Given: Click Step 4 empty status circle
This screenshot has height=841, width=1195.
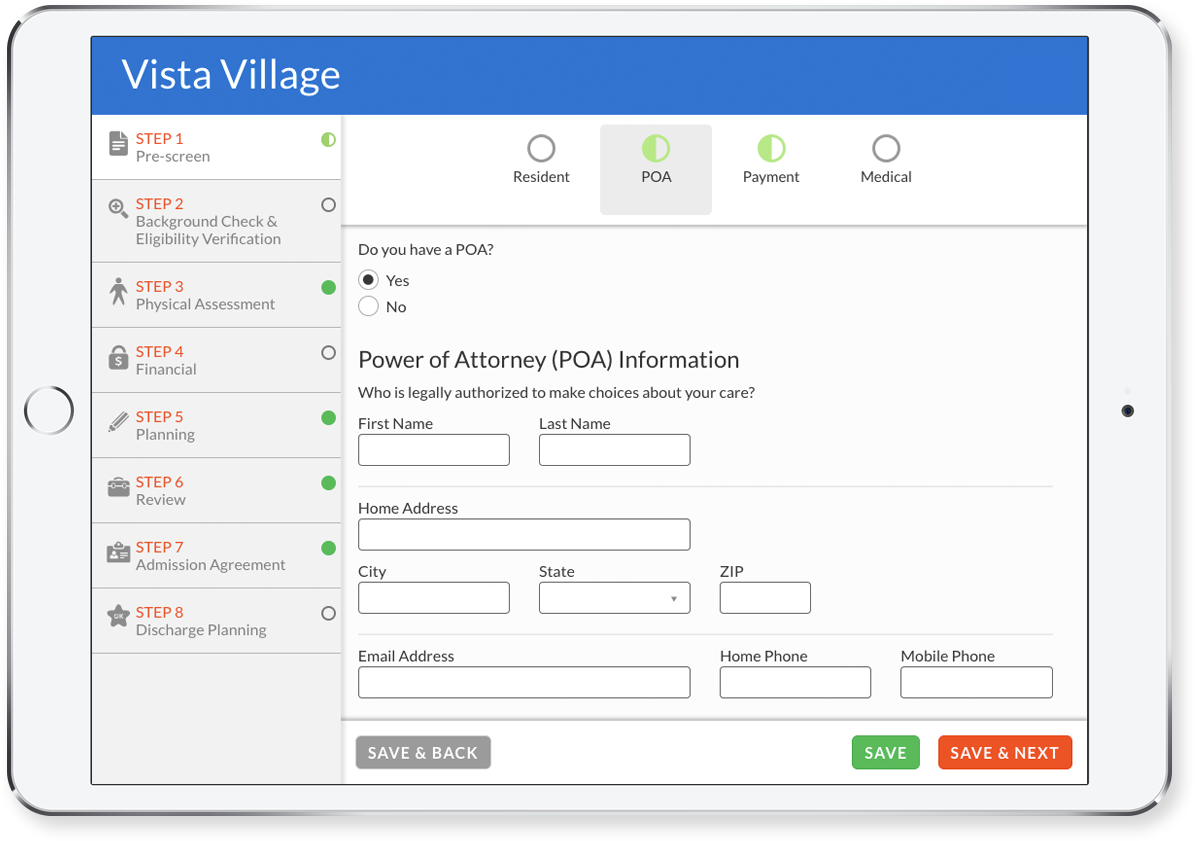Looking at the screenshot, I should (328, 353).
